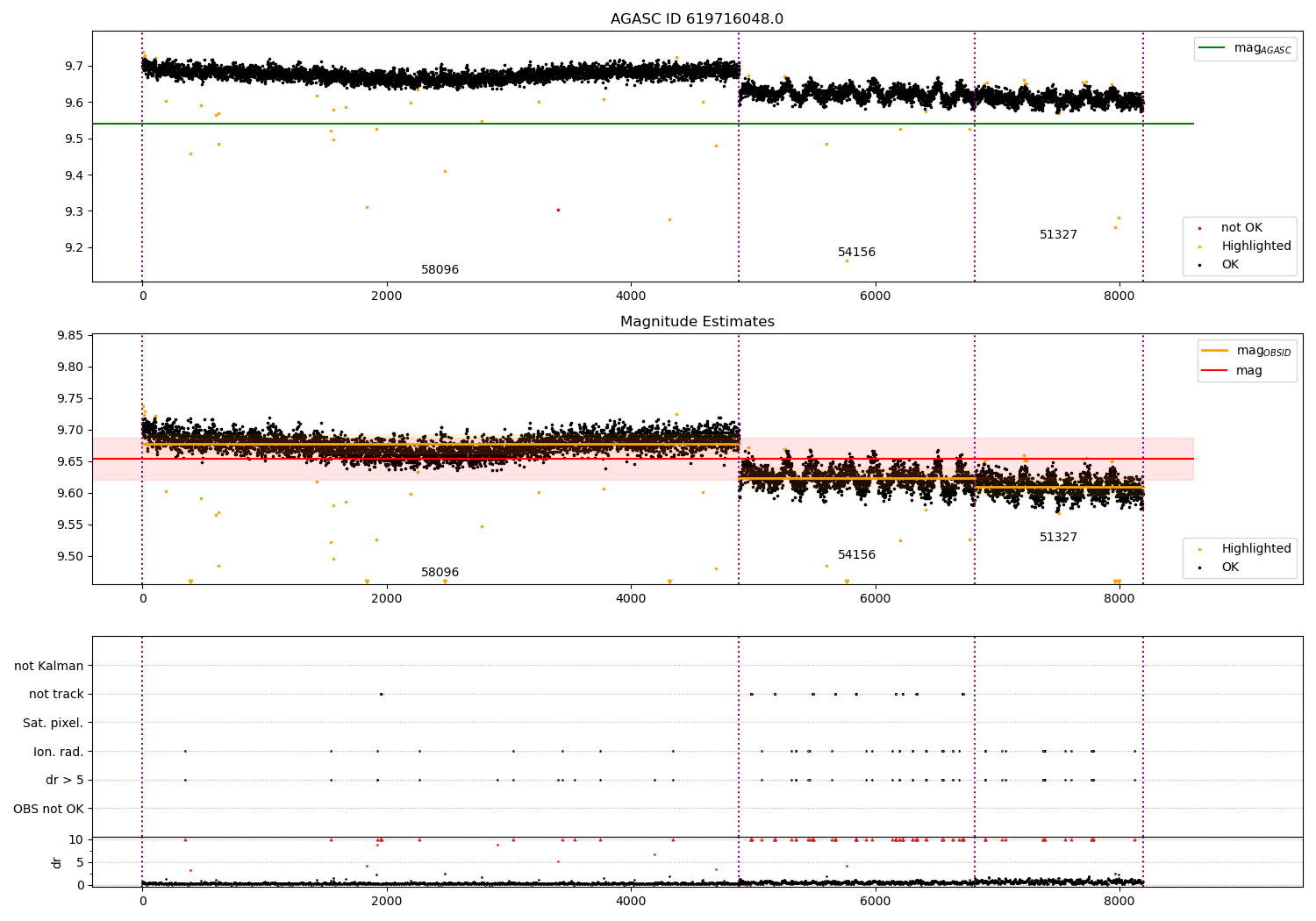Viewport: 1316px width, 921px height.
Task: Click the 10 tick label on dr axis
Action: pos(77,840)
